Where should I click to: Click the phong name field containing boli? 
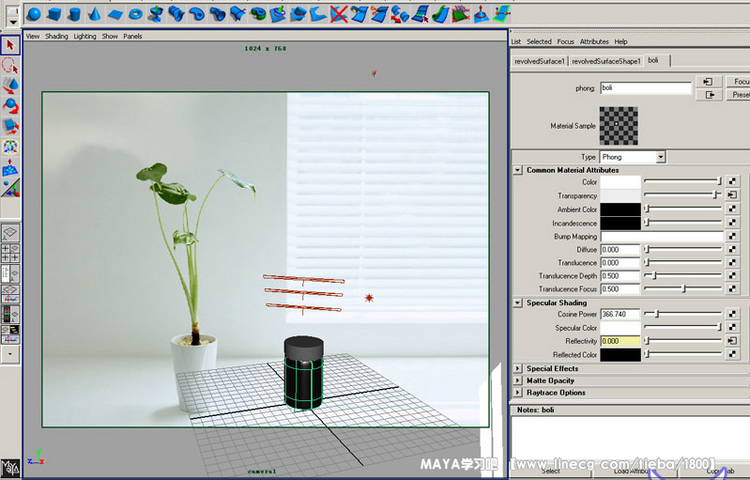(x=646, y=88)
